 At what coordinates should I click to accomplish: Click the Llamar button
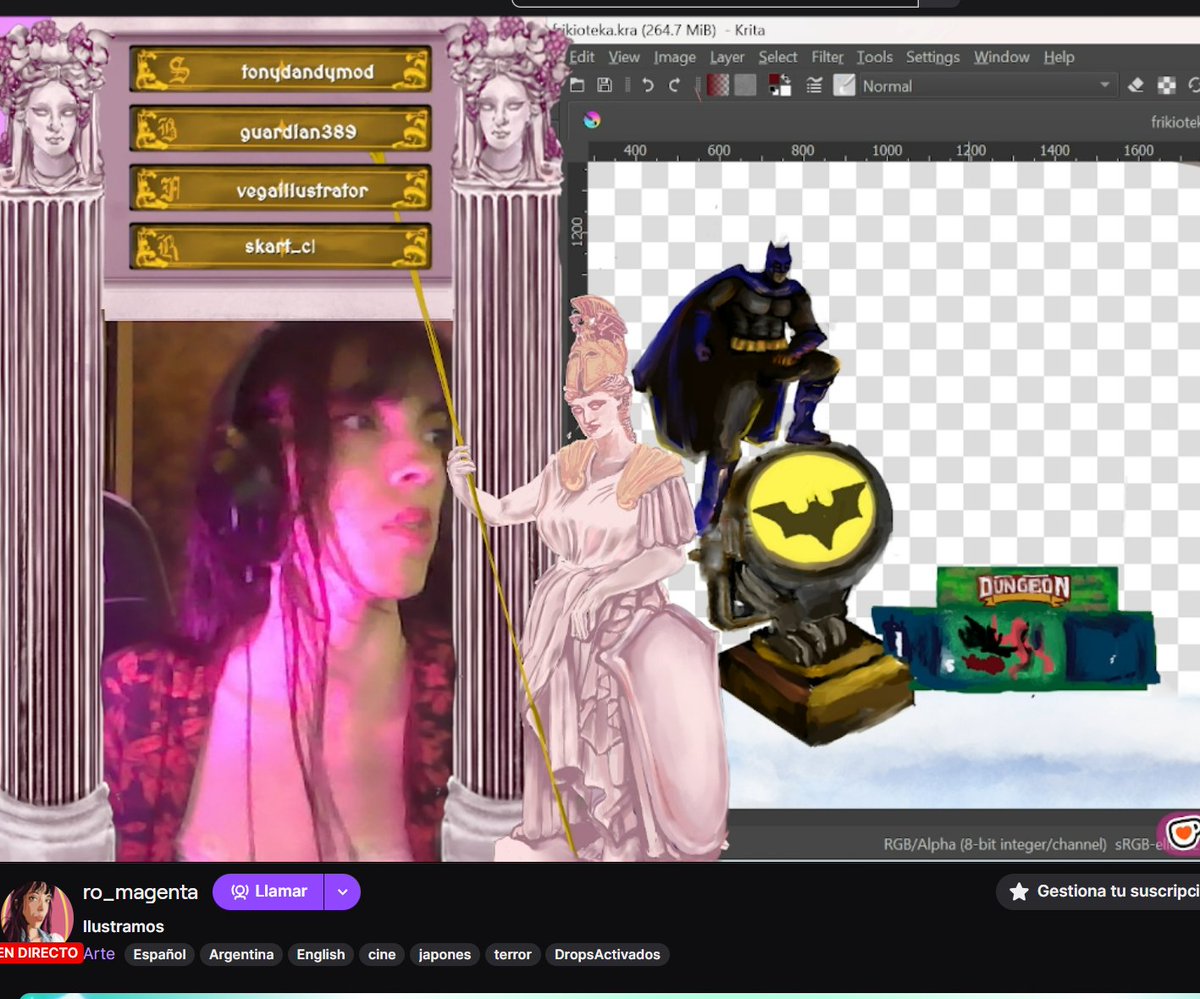pyautogui.click(x=268, y=892)
